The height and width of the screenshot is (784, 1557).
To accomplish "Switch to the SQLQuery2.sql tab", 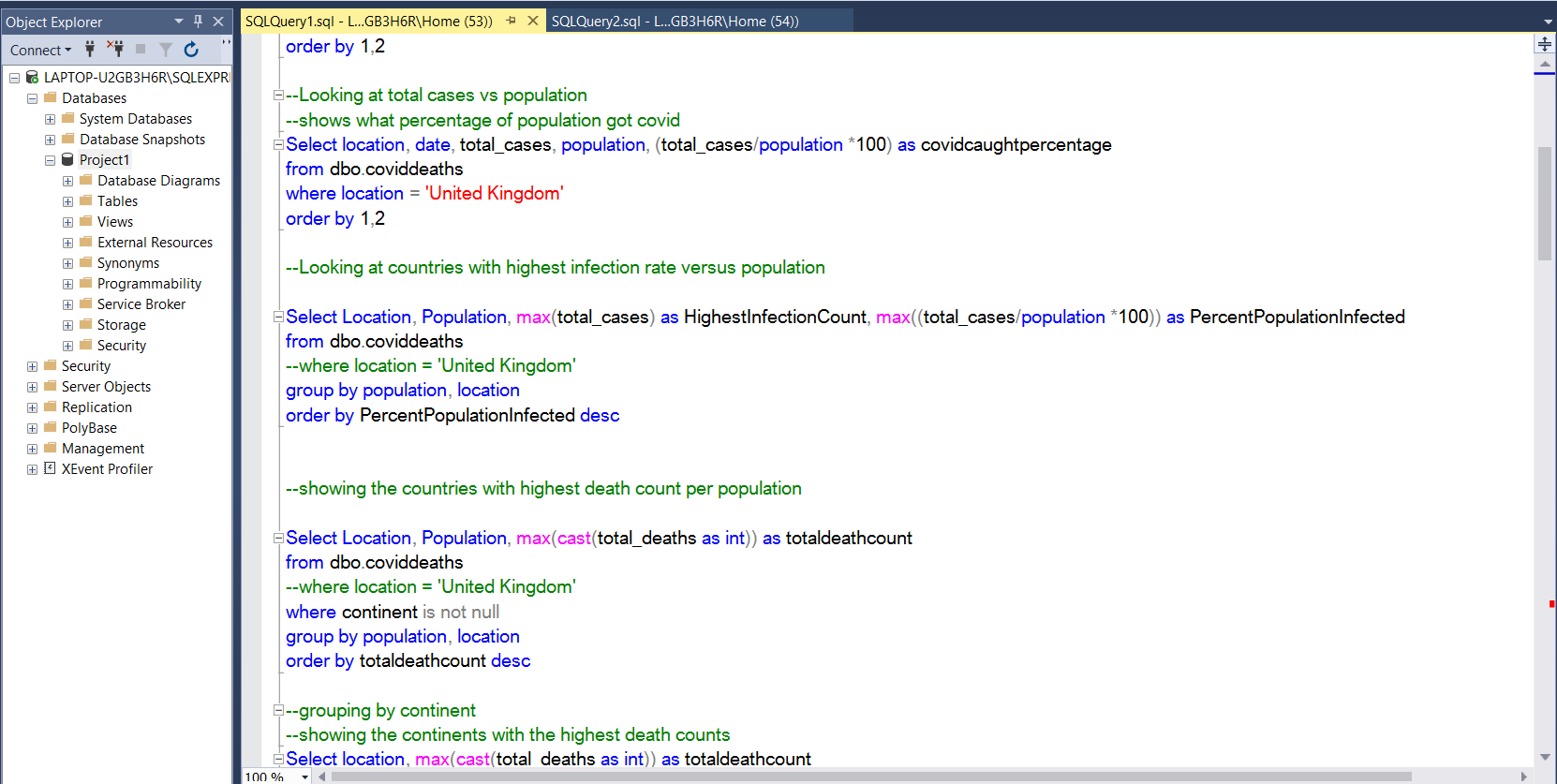I will [675, 21].
